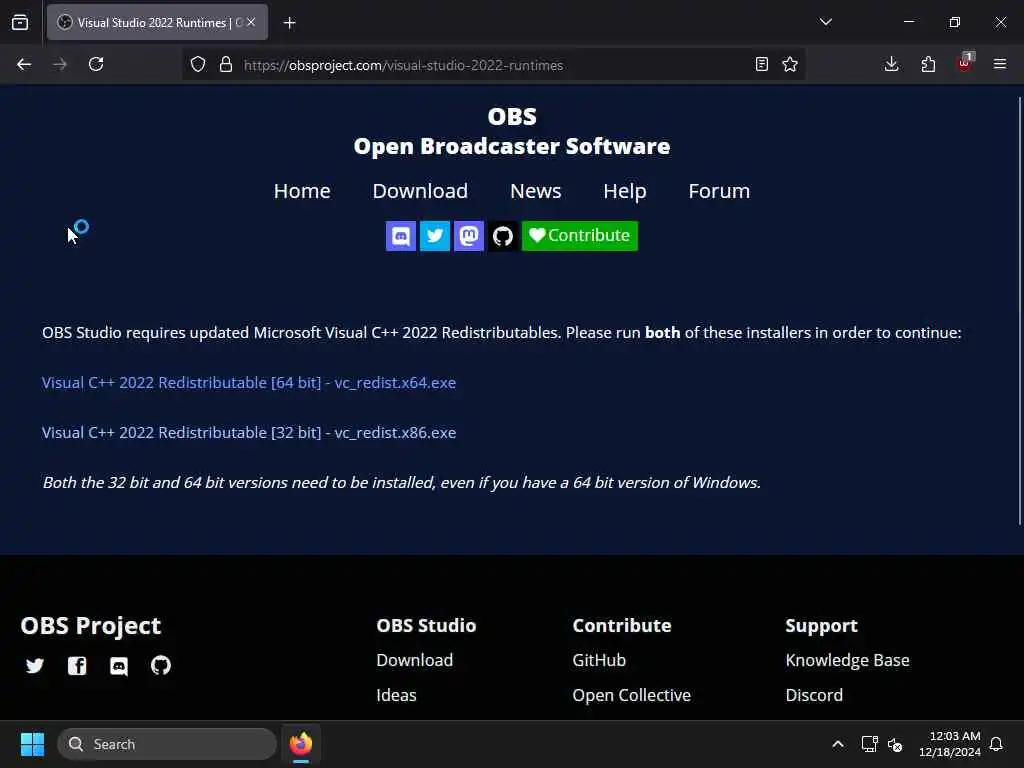
Task: Open footer GitHub icon under OBS Project
Action: pos(161,665)
